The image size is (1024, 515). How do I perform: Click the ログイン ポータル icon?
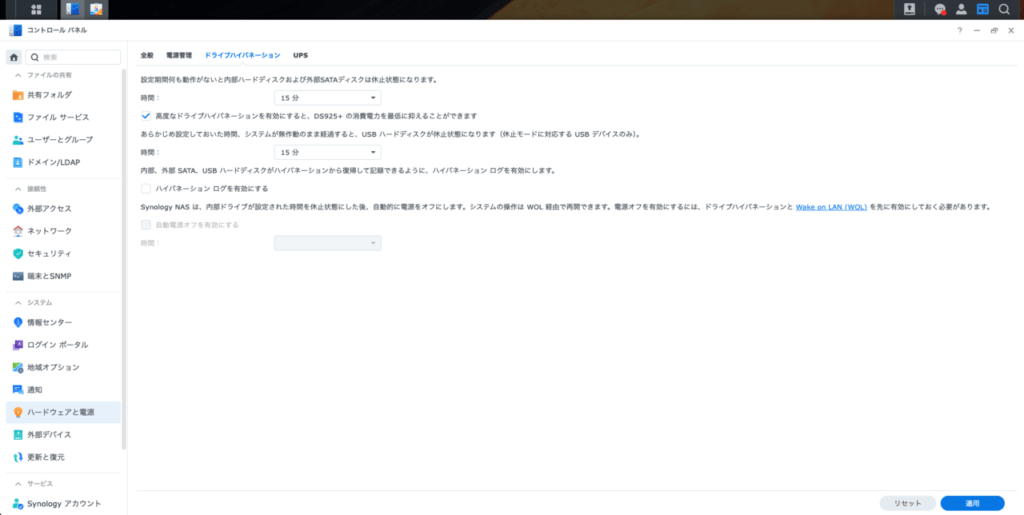click(18, 345)
